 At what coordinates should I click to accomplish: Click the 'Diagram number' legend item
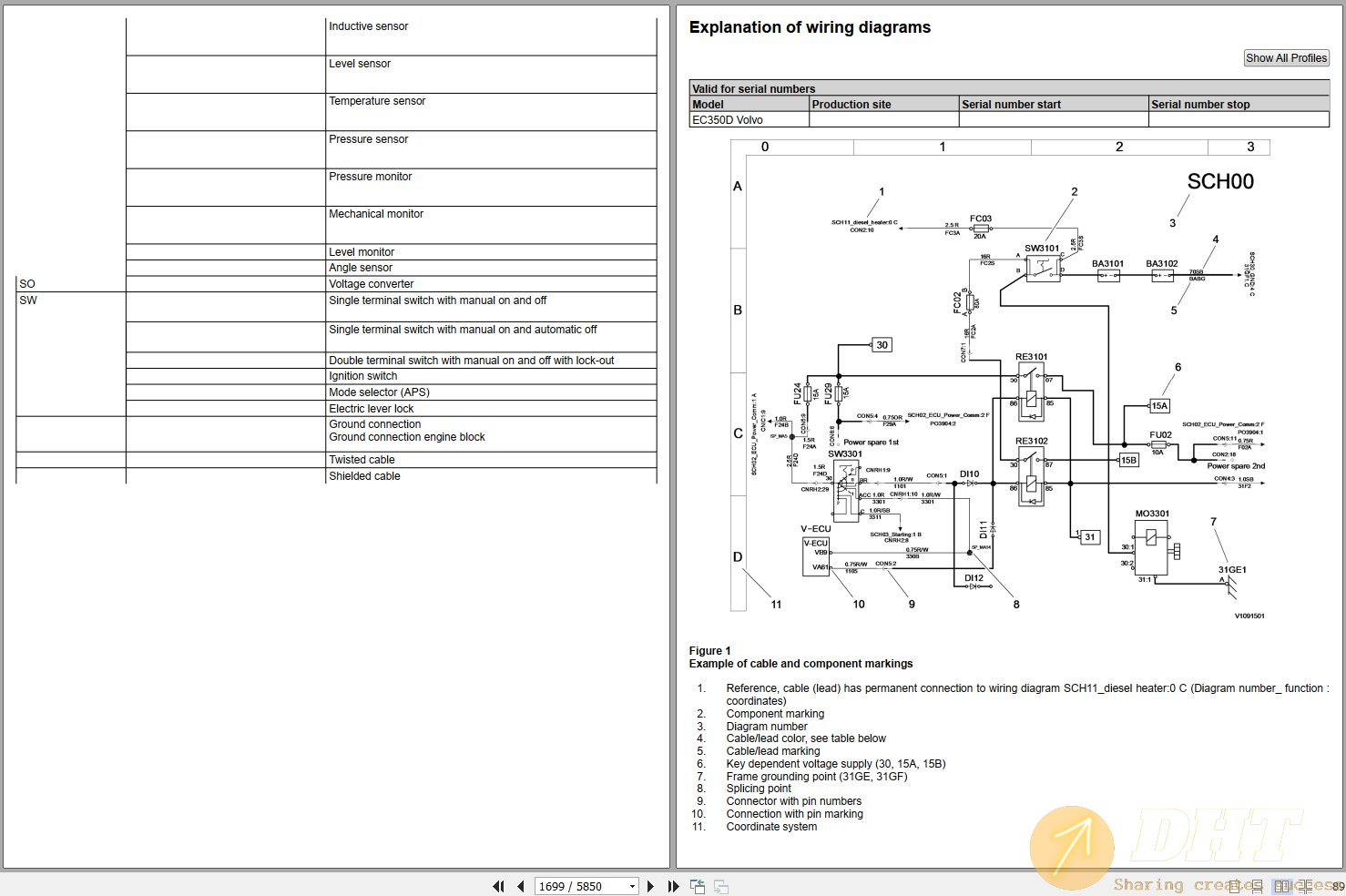pos(767,727)
